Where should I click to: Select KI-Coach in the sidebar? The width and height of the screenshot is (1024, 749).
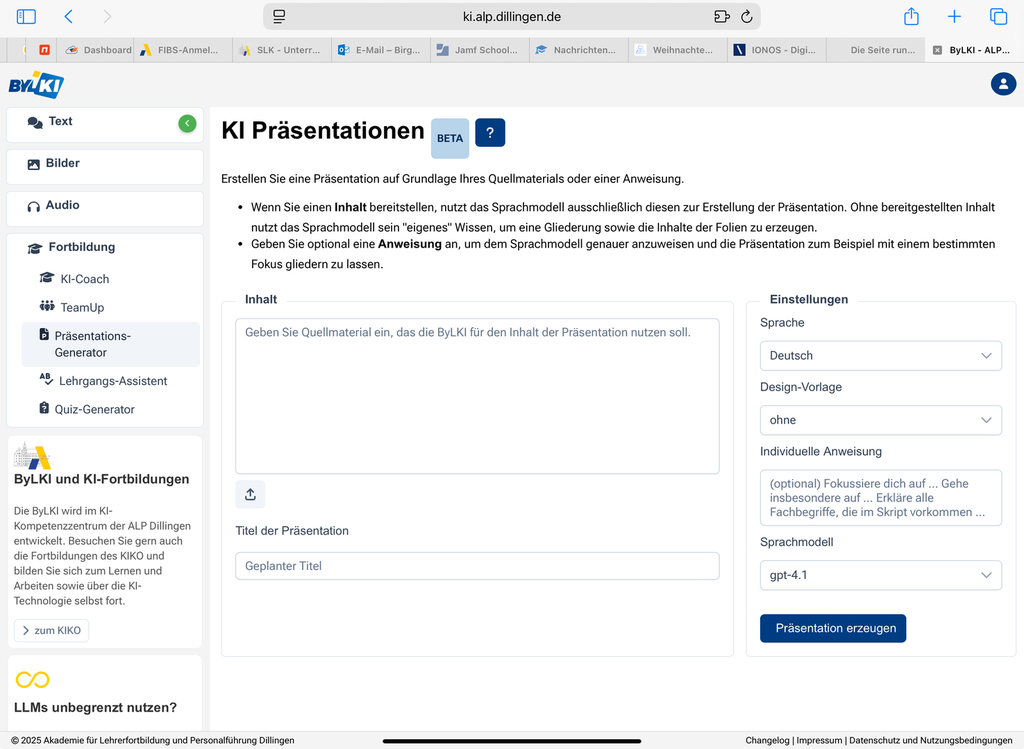coord(84,279)
